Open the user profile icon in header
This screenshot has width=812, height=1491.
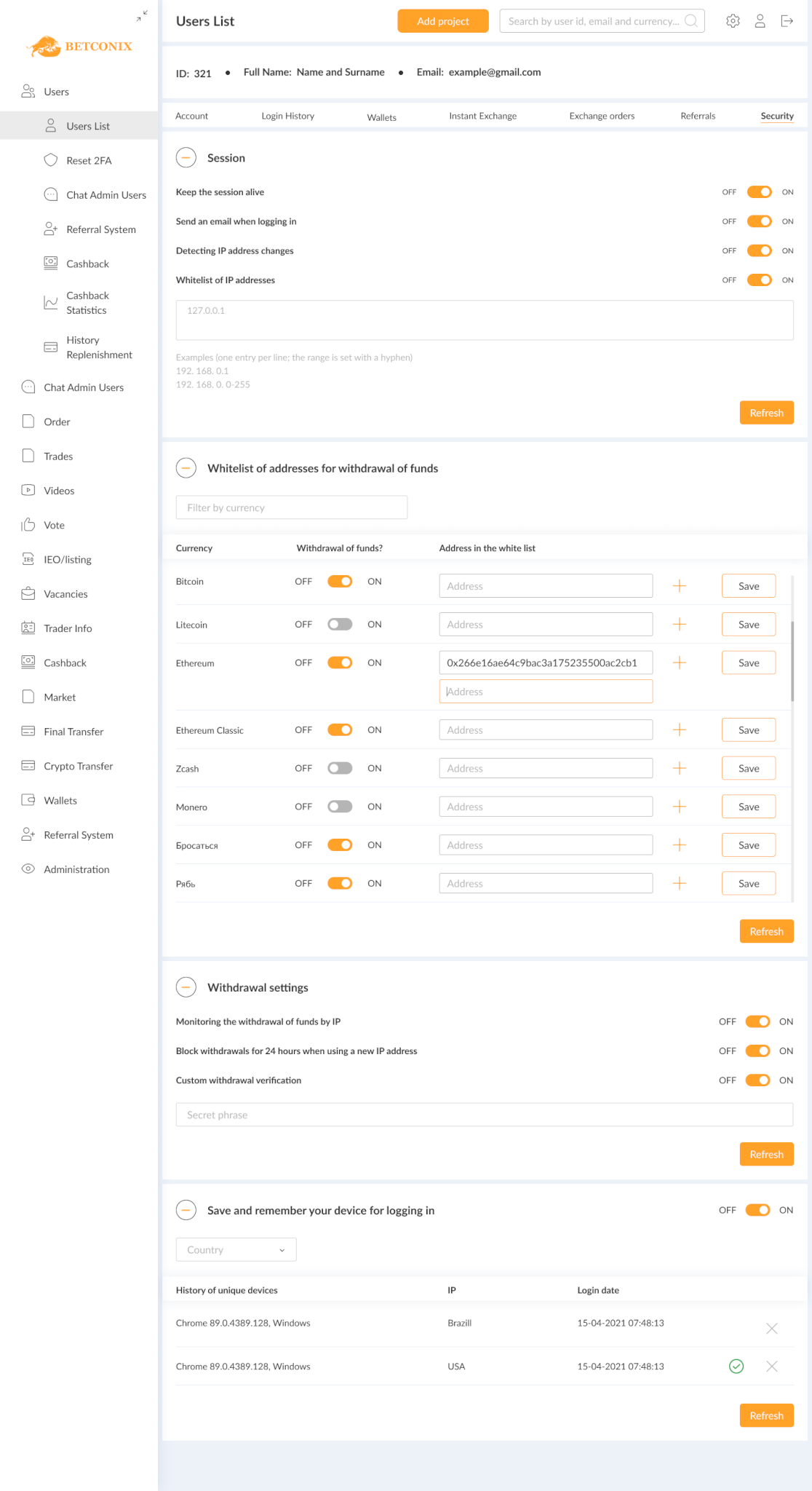(760, 21)
